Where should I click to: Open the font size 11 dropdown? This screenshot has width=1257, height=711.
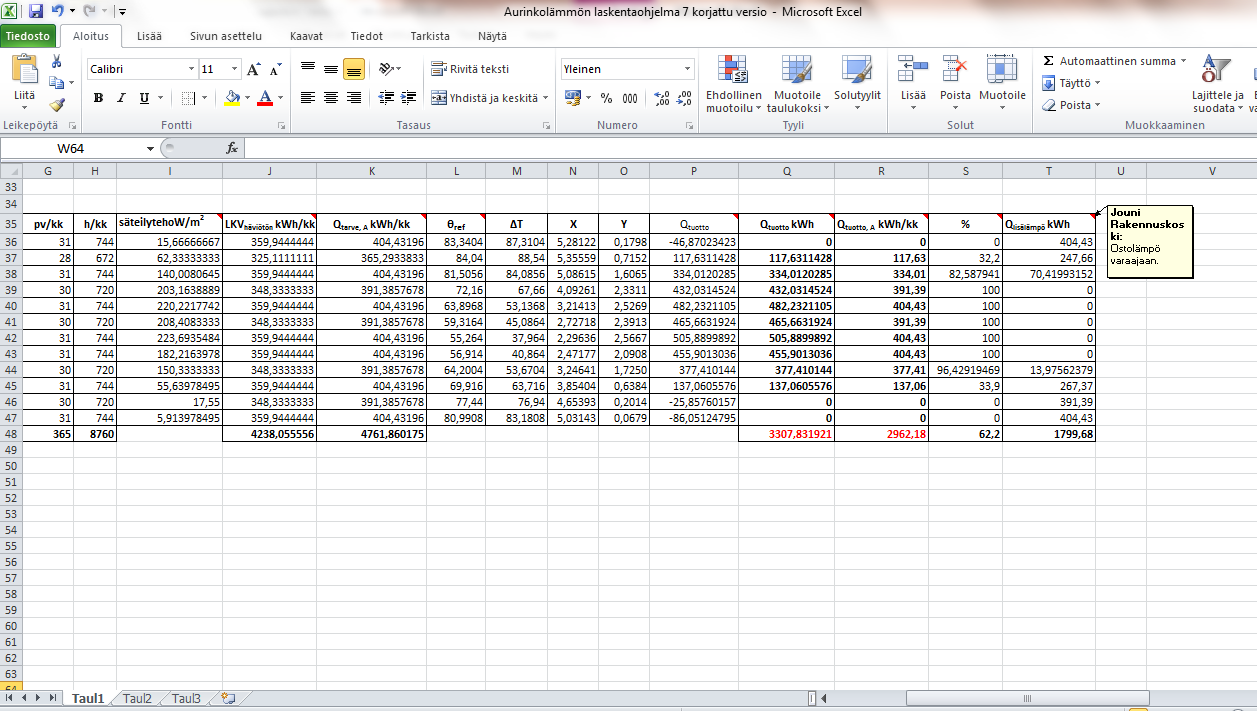point(234,70)
